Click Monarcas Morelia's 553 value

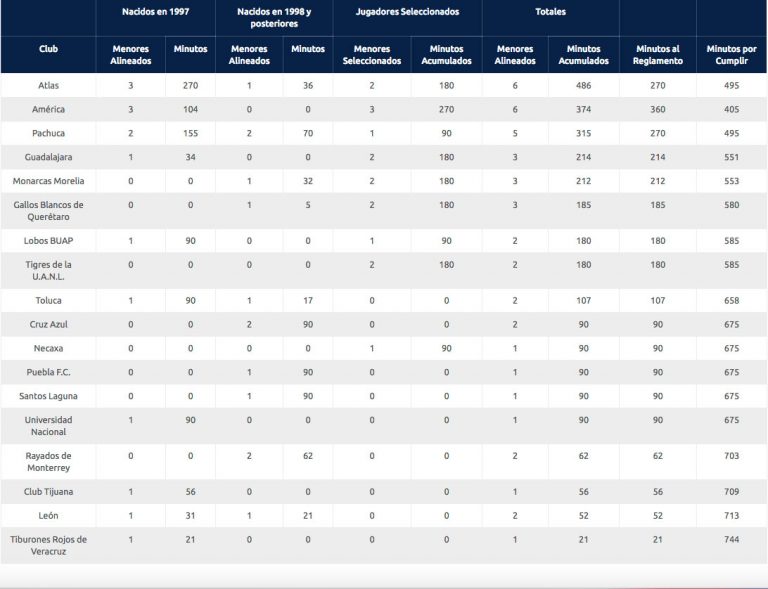pos(732,181)
